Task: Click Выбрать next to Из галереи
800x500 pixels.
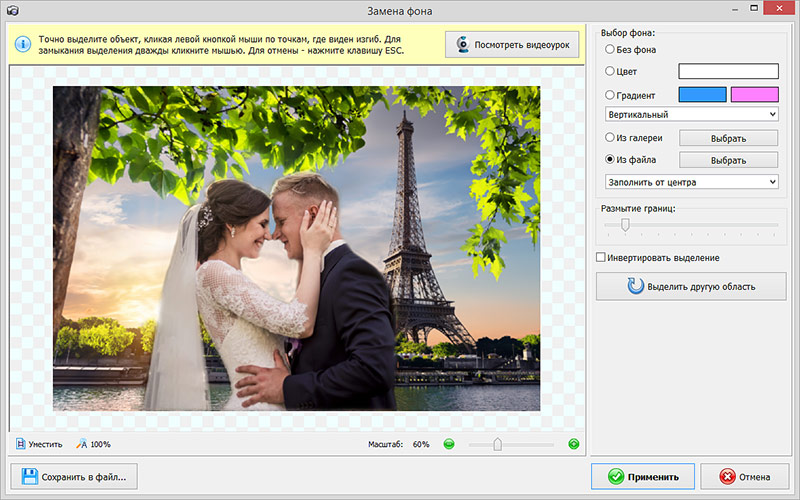Action: click(729, 138)
